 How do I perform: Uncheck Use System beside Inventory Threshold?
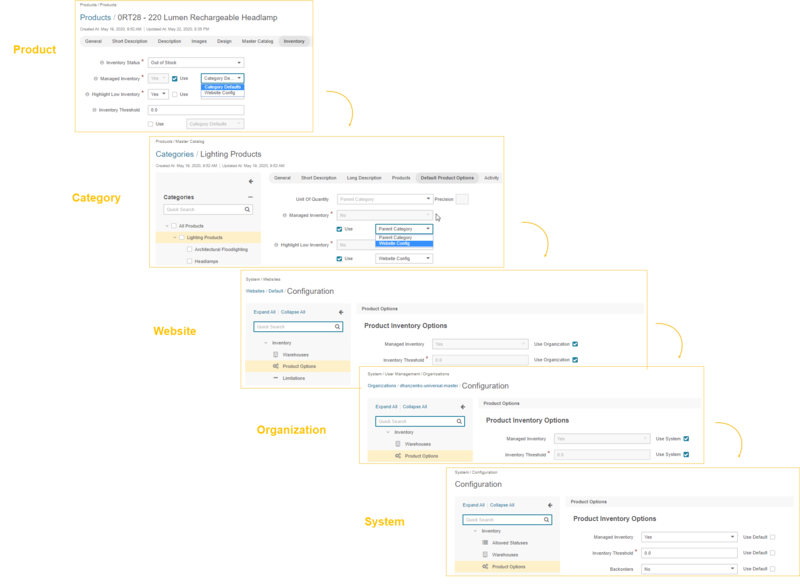pos(685,454)
